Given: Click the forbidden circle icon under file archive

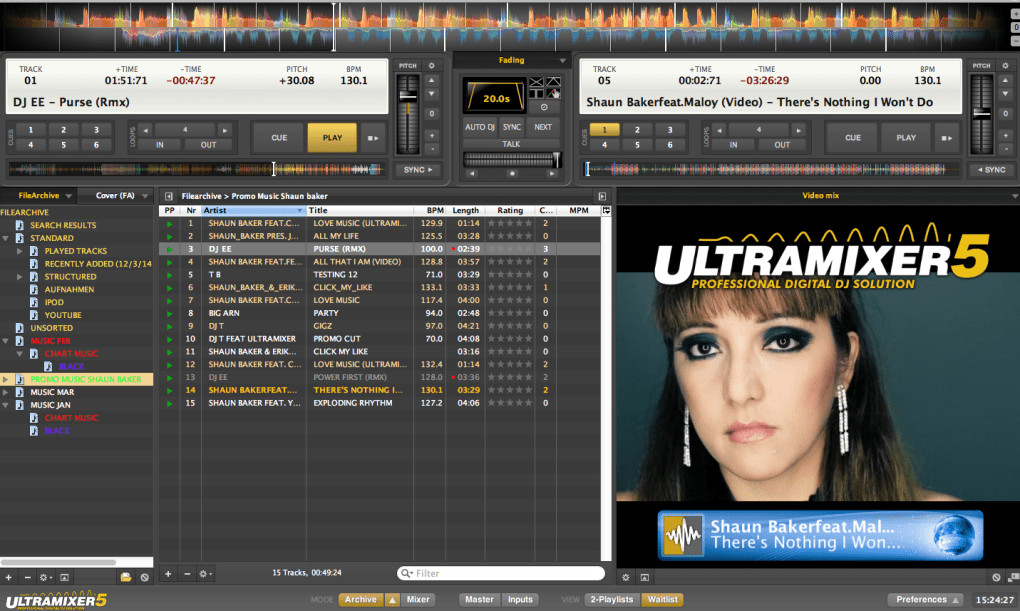Looking at the screenshot, I should pyautogui.click(x=144, y=577).
